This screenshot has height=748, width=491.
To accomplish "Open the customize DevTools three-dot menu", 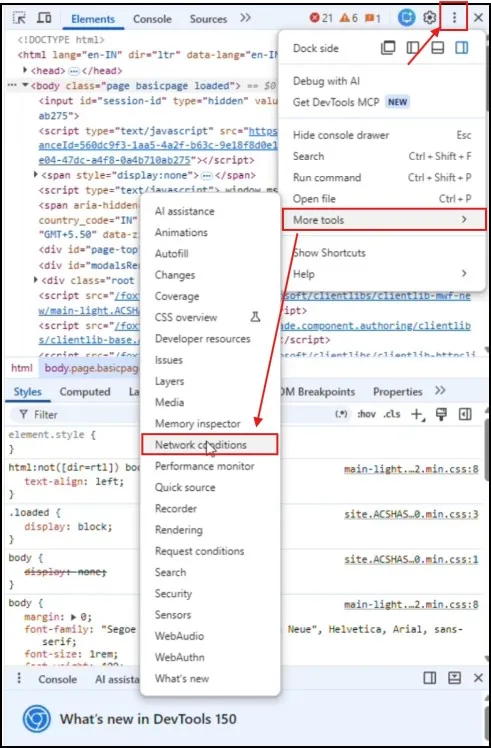I will (454, 17).
